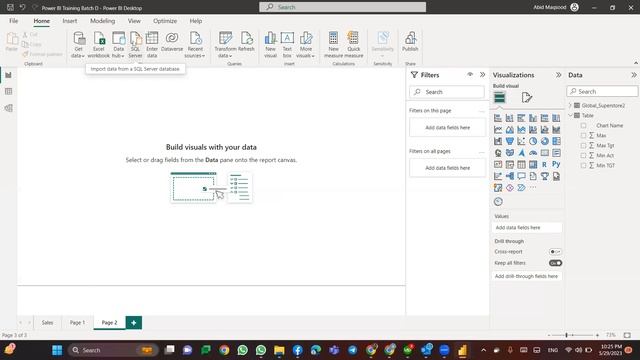Select the donut chart visual
The image size is (640, 360).
[544, 141]
